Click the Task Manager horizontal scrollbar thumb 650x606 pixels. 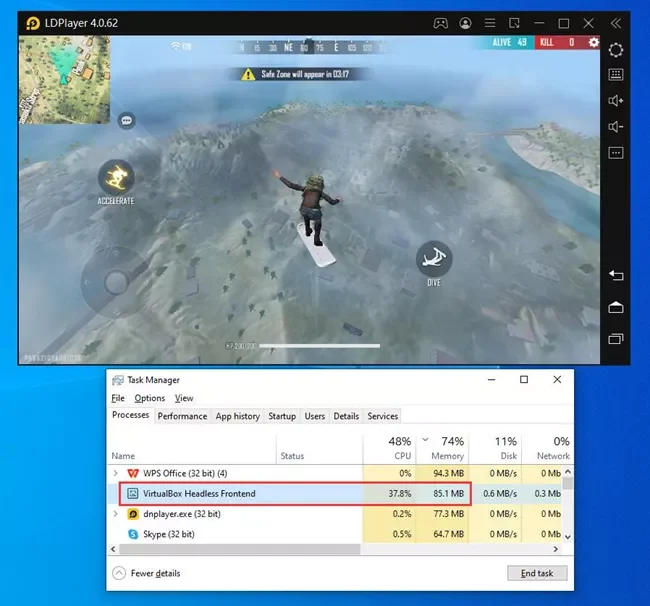pos(240,549)
